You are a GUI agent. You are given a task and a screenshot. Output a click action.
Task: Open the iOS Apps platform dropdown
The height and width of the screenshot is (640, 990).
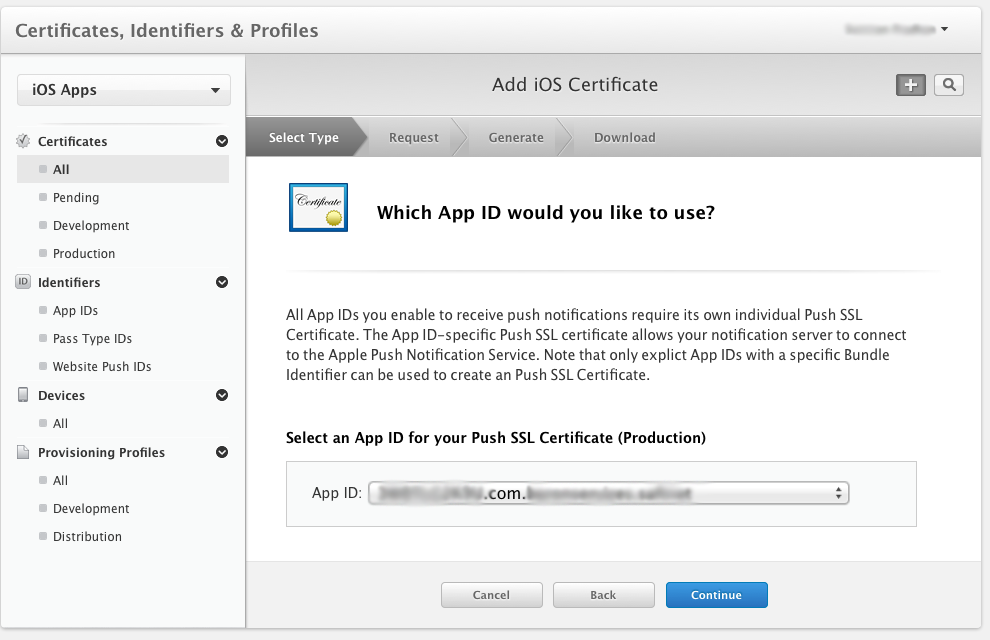click(124, 90)
